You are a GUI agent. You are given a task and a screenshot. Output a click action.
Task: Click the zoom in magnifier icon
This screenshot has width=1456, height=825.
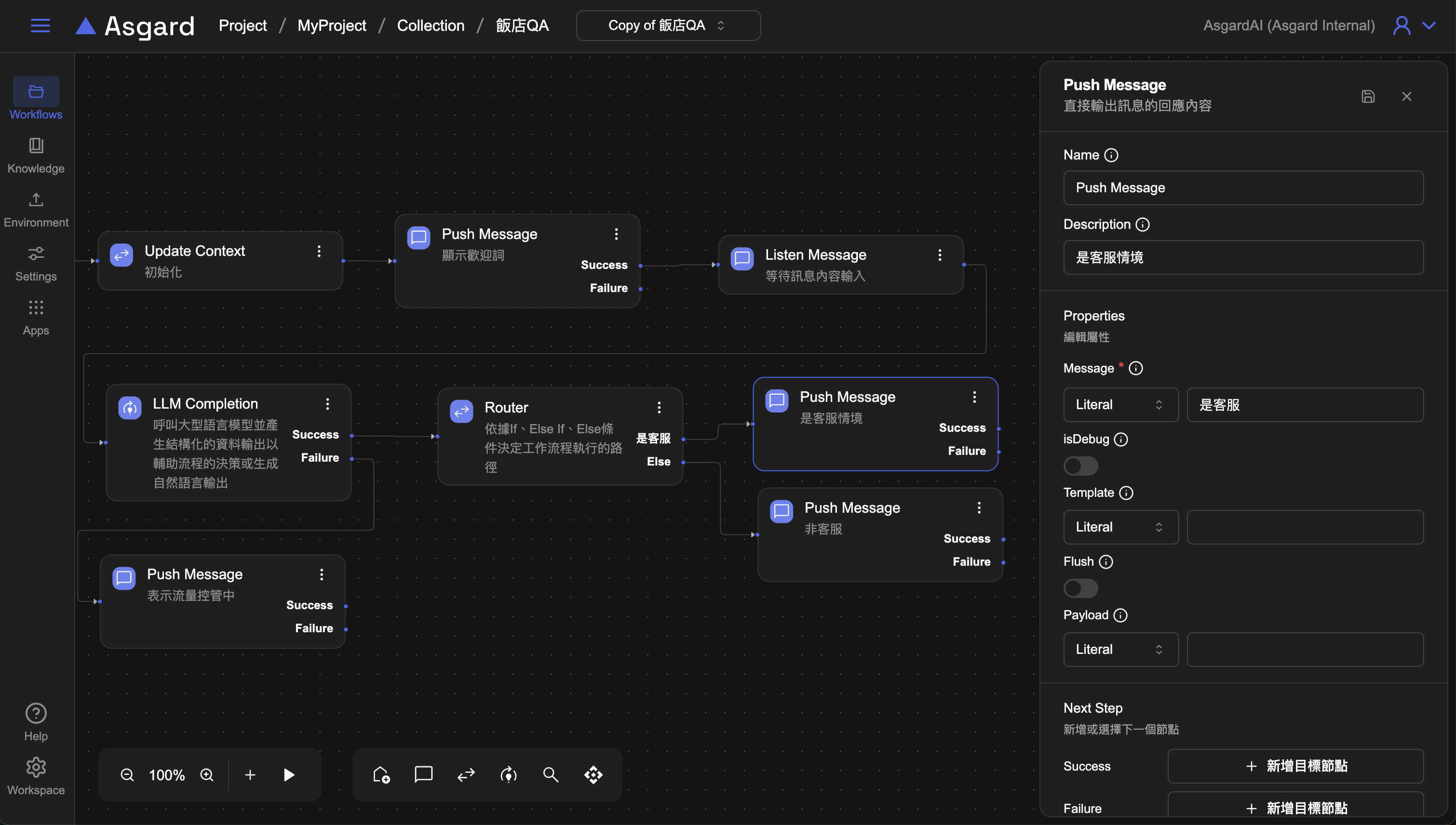click(207, 774)
